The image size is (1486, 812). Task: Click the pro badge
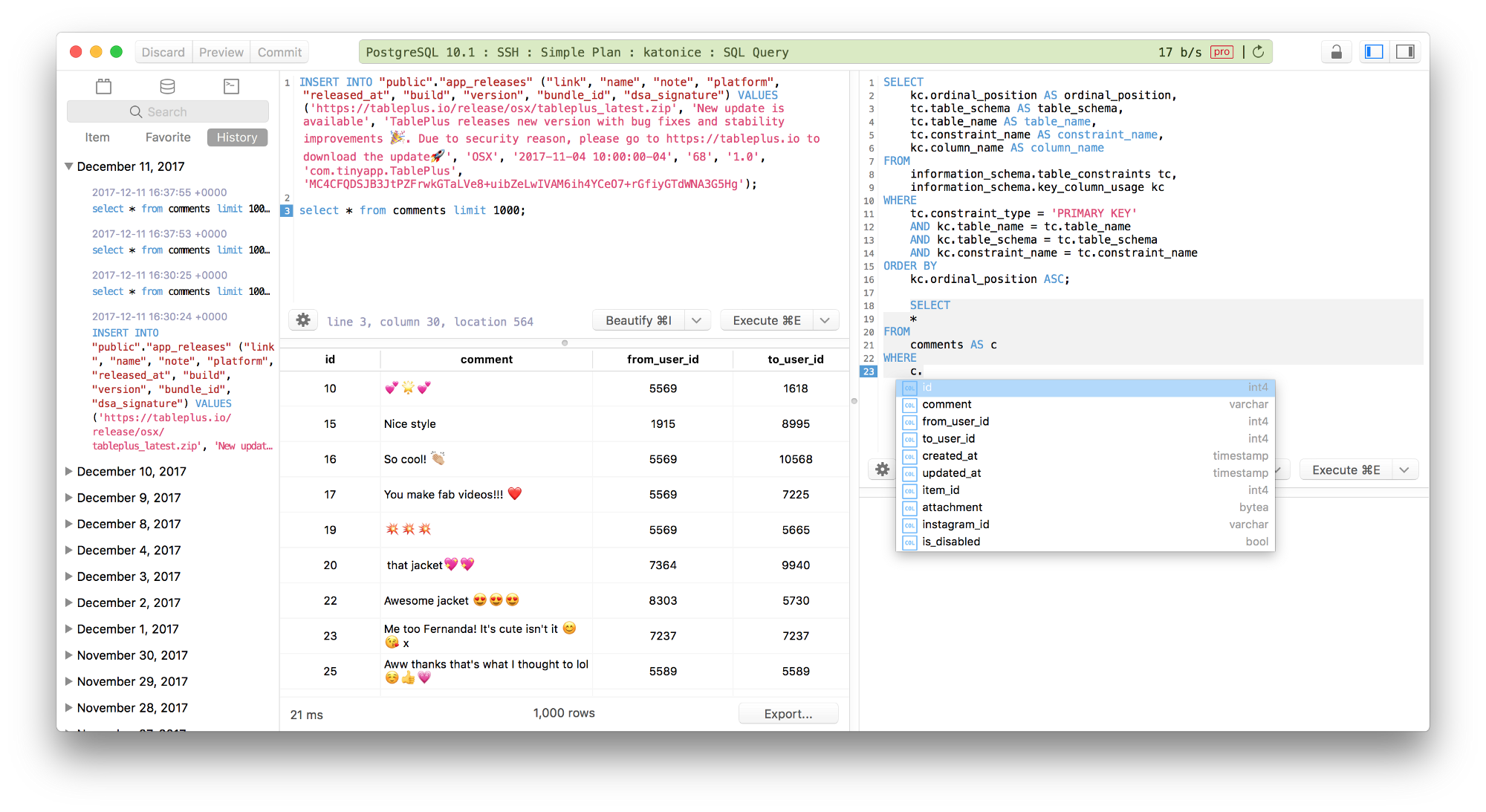(x=1221, y=52)
